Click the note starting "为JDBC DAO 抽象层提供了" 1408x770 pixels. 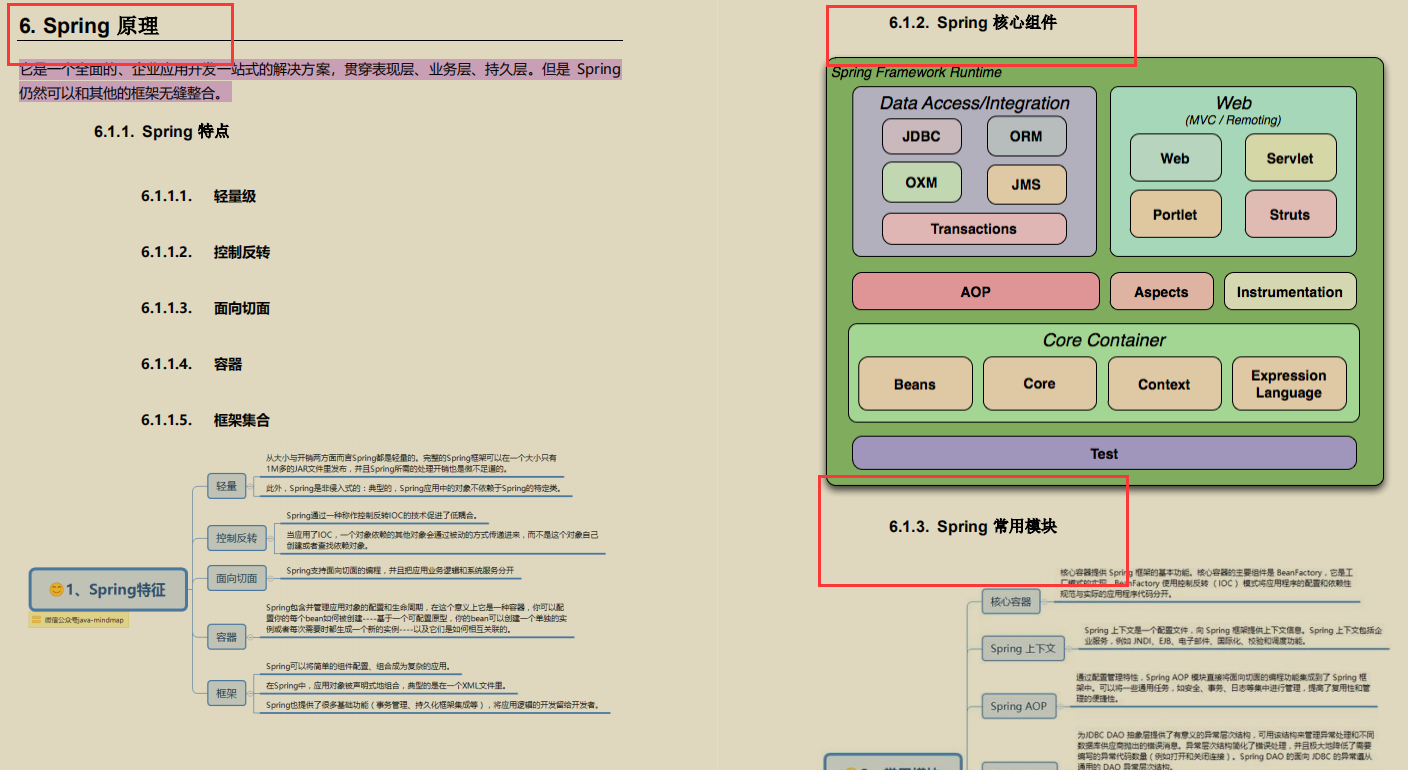[x=1225, y=751]
